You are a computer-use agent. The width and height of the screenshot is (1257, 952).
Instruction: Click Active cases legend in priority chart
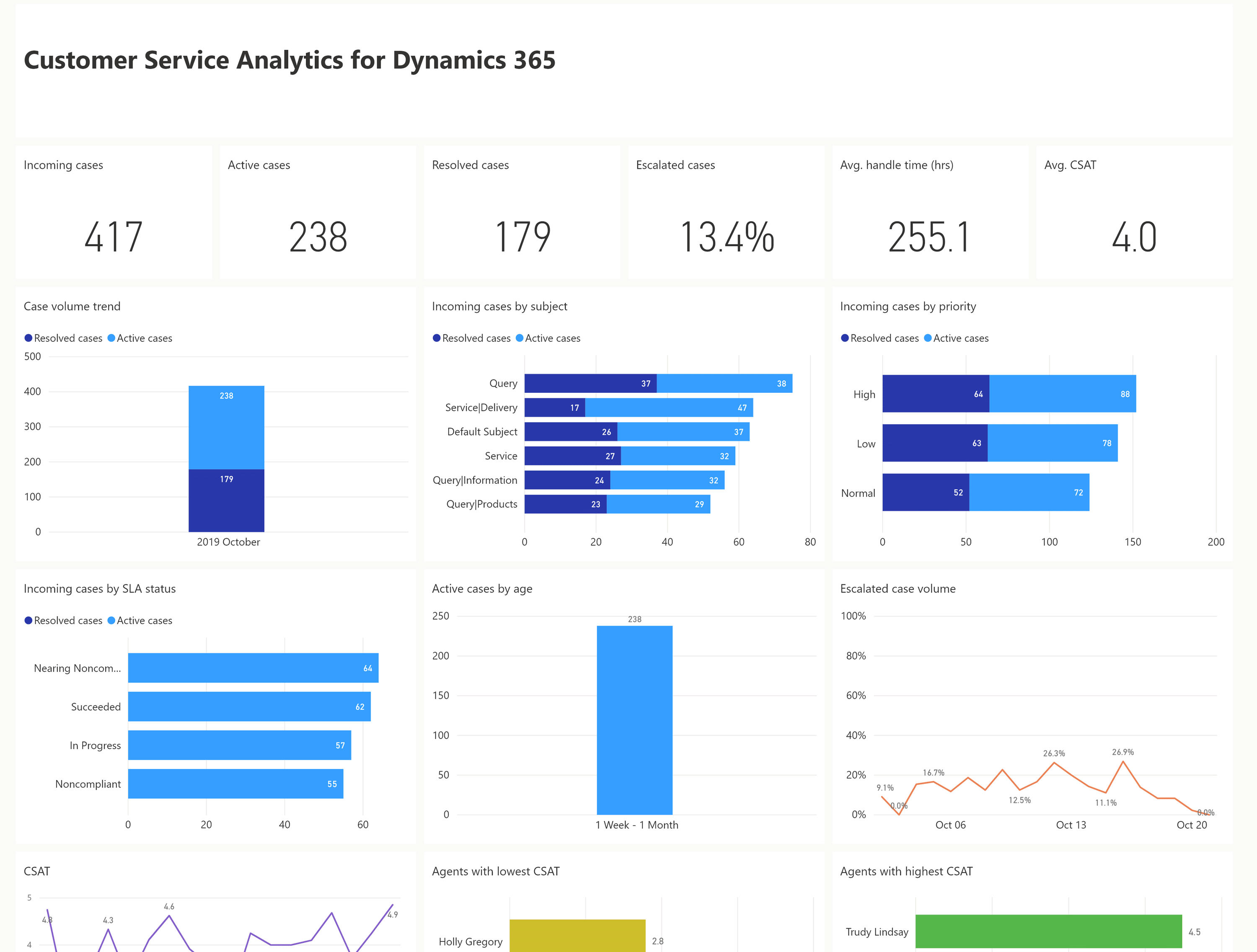pos(957,338)
